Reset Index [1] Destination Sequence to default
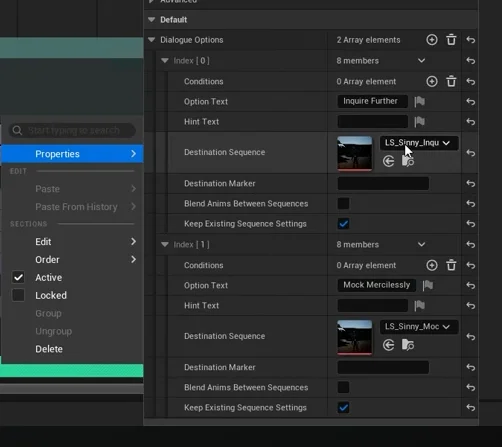This screenshot has height=447, width=502. coord(470,337)
